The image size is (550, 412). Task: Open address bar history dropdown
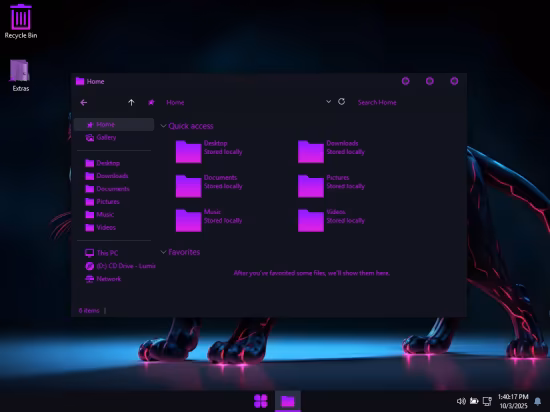(x=328, y=102)
